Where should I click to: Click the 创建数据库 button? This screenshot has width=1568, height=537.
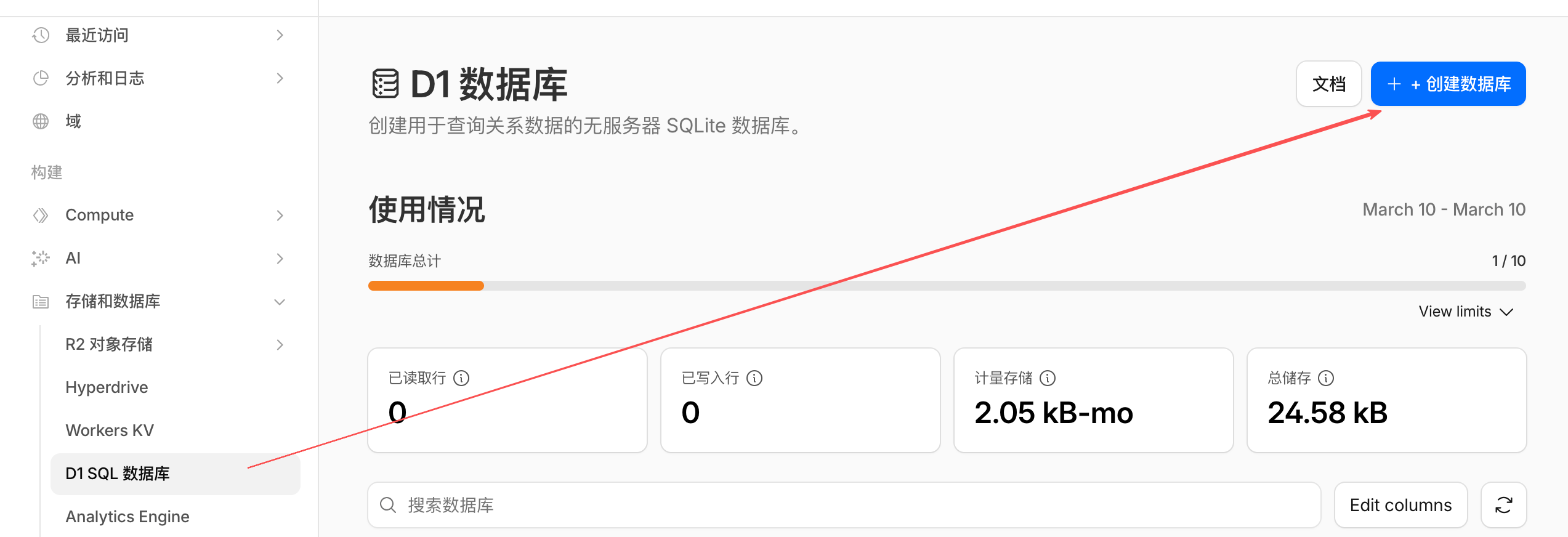coord(1448,84)
